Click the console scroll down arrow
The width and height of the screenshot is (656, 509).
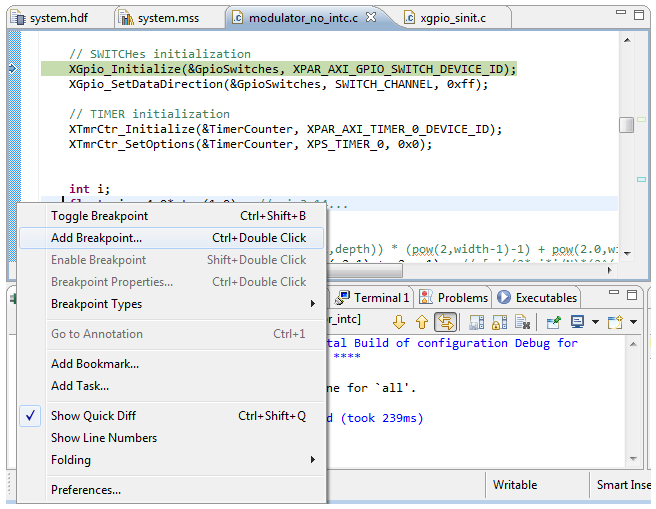pyautogui.click(x=633, y=458)
